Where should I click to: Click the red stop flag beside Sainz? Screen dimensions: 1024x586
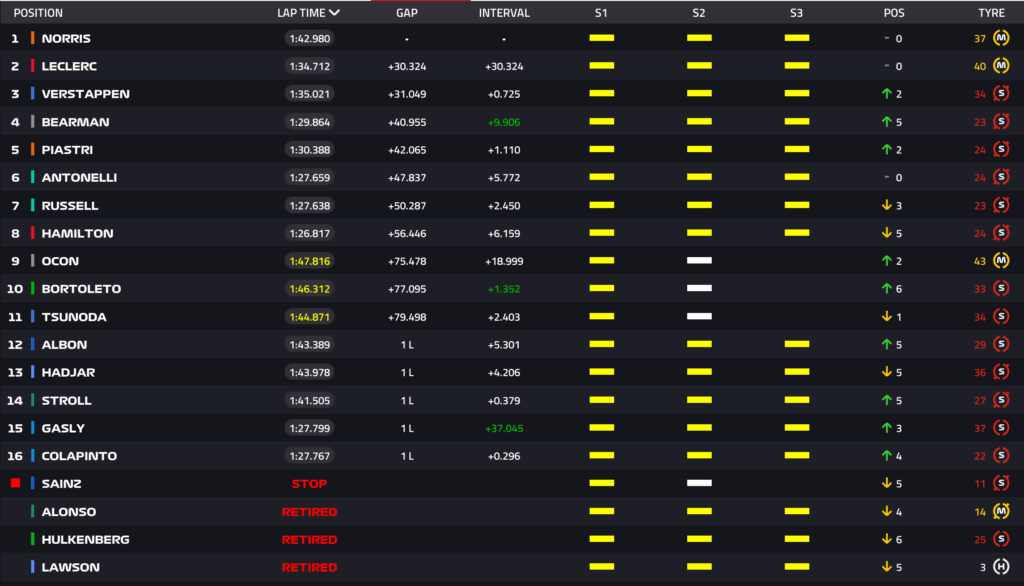15,483
